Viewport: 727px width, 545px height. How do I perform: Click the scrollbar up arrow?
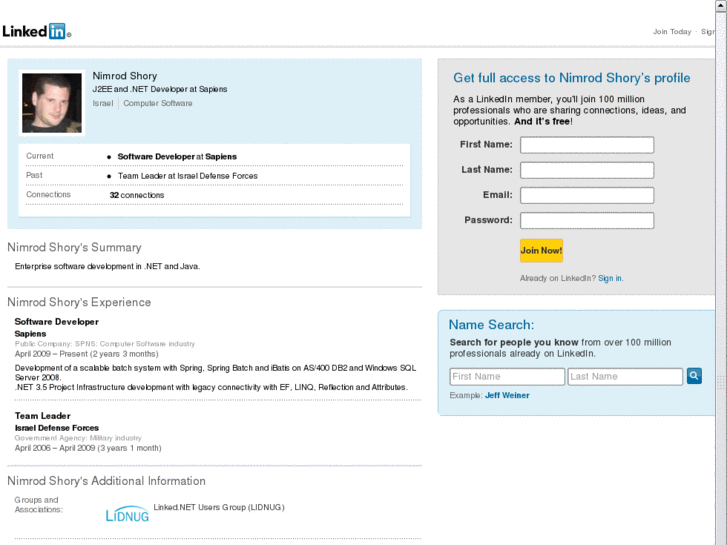pyautogui.click(x=721, y=6)
